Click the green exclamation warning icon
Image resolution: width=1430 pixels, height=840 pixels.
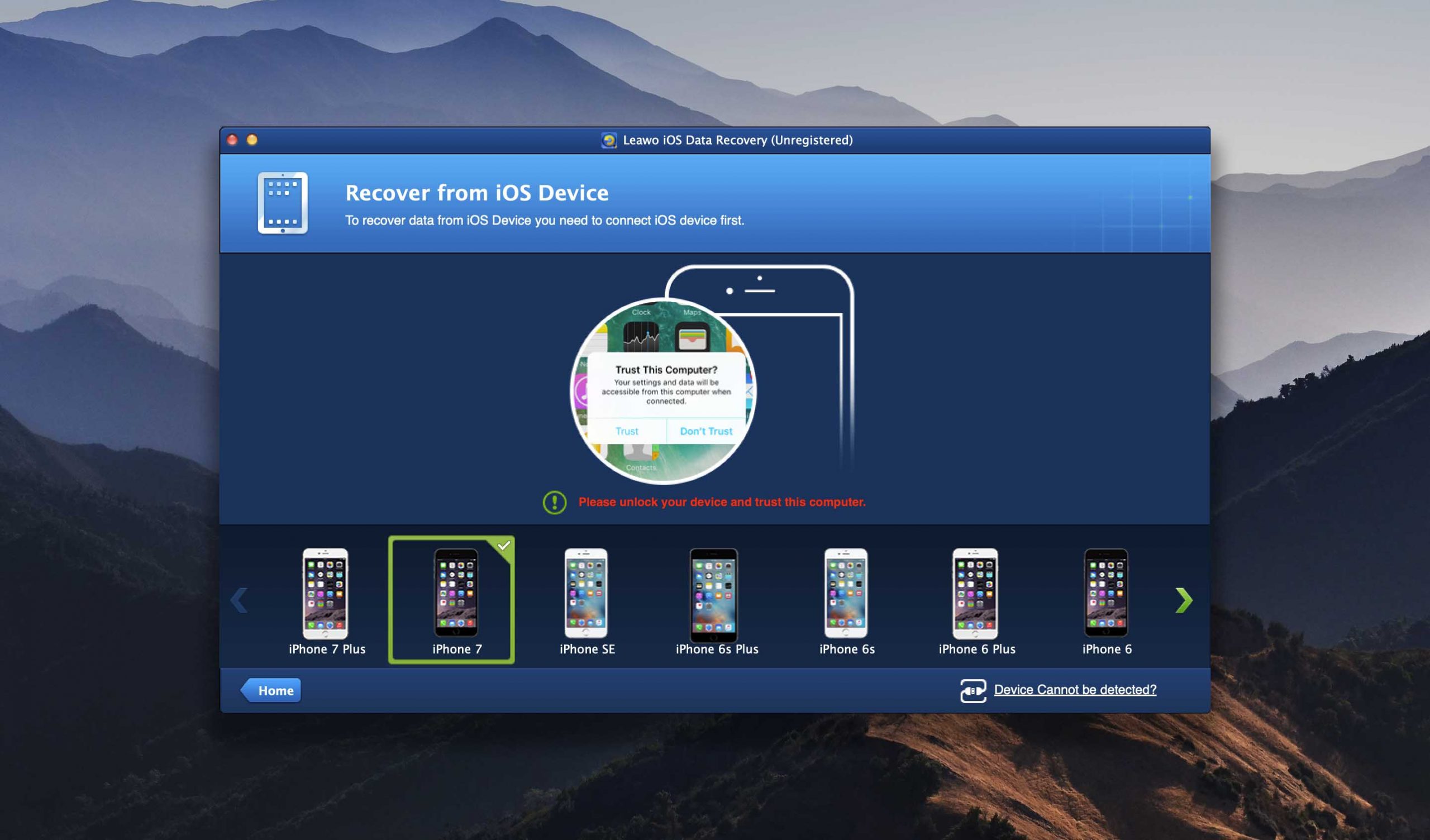555,502
